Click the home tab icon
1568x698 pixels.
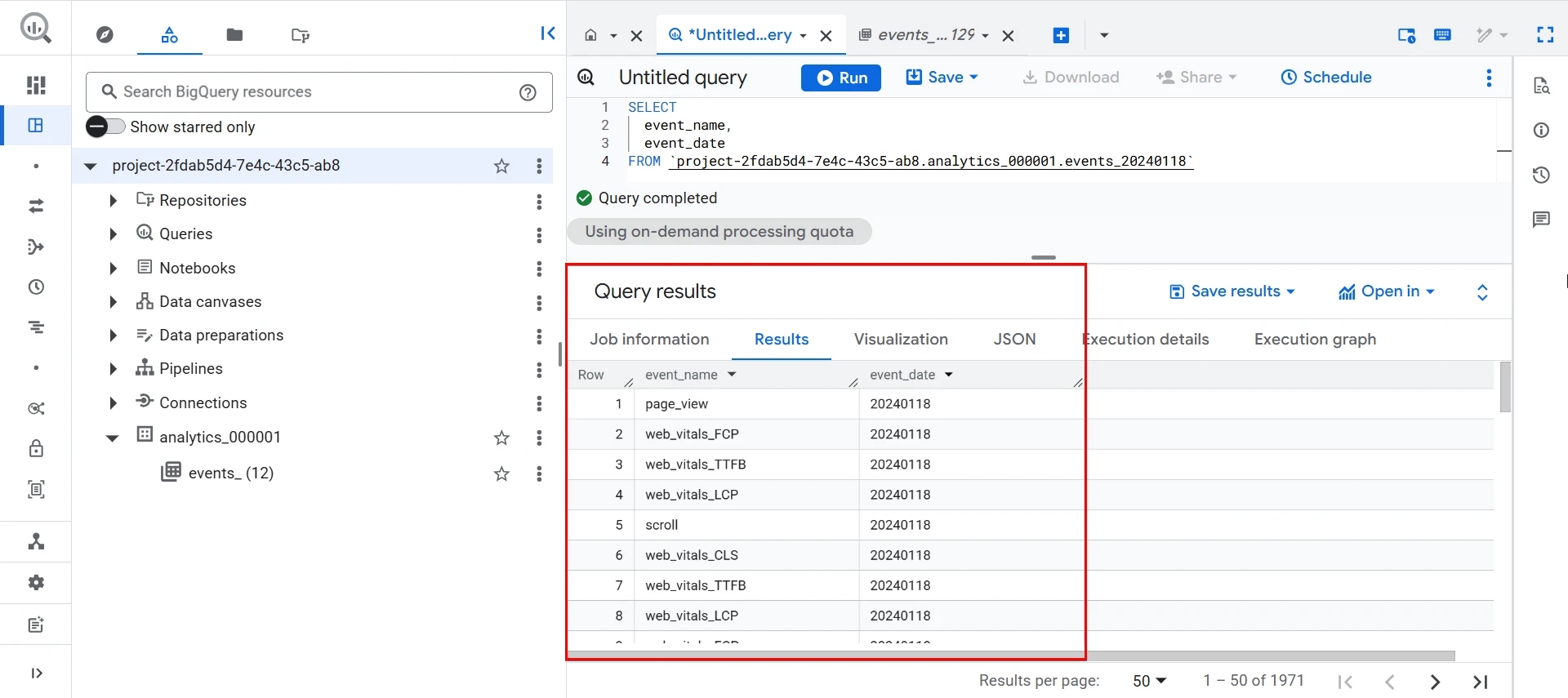[x=591, y=35]
